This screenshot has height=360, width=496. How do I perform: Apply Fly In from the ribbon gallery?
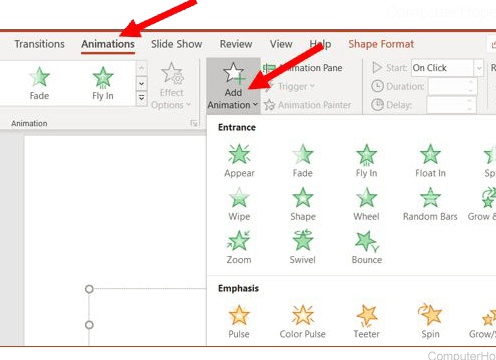coord(103,83)
